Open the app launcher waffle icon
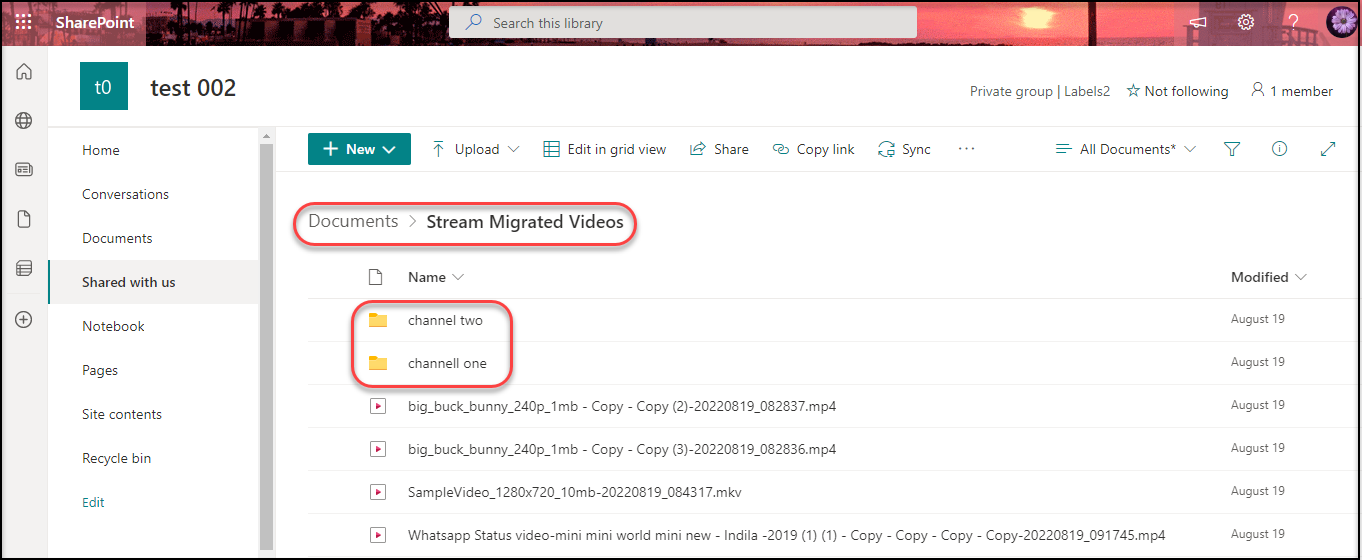Image resolution: width=1362 pixels, height=560 pixels. click(24, 22)
